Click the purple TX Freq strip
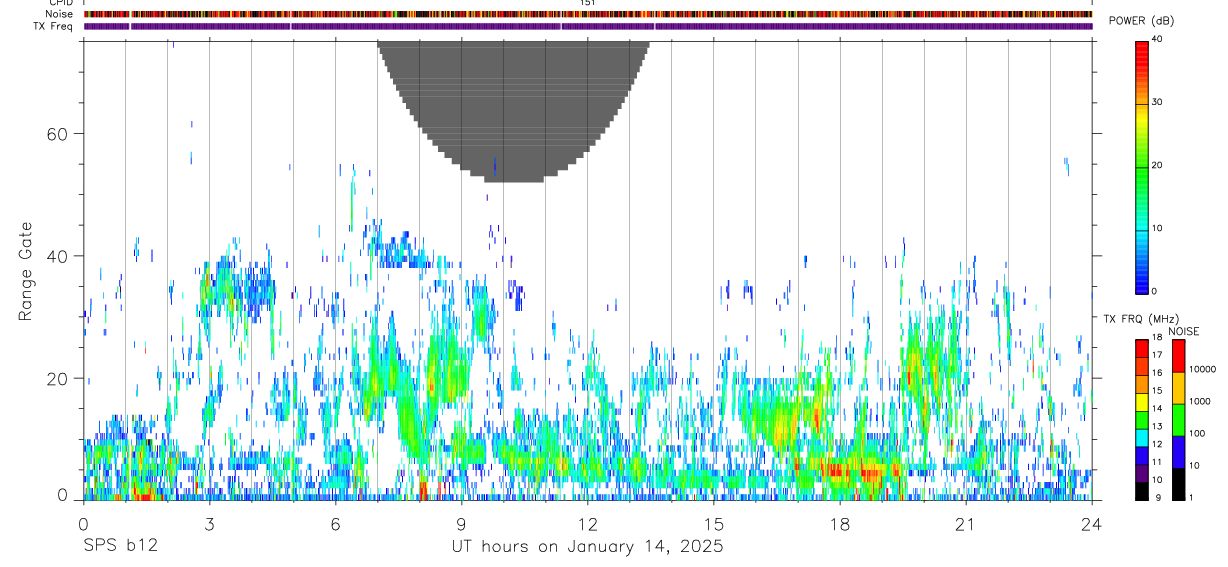 [588, 26]
